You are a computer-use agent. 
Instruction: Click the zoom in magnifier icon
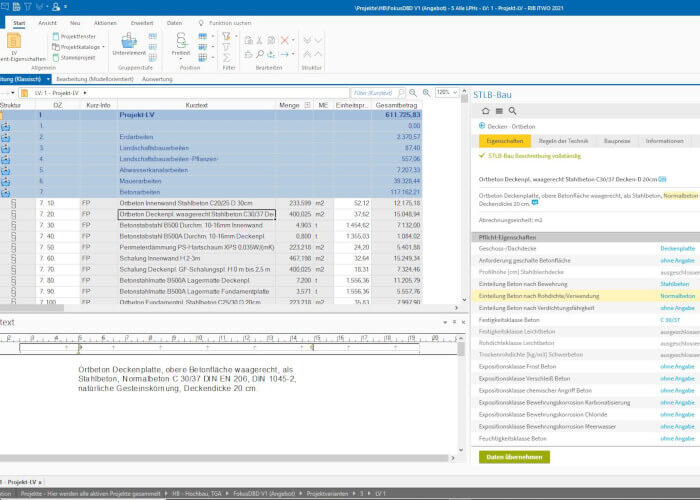[427, 93]
